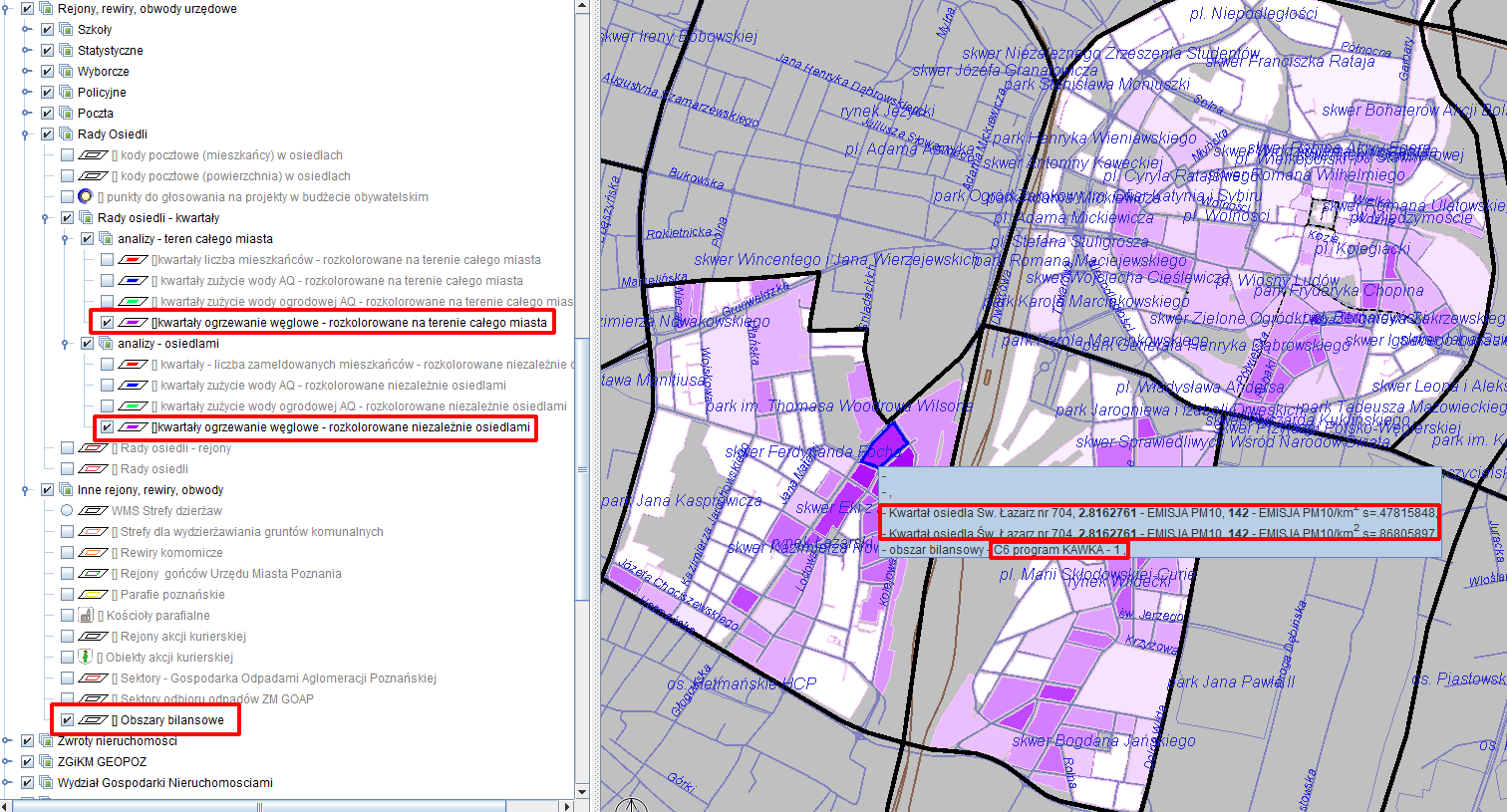1507x812 pixels.
Task: Select the Policyjne layer group label
Action: pyautogui.click(x=102, y=93)
